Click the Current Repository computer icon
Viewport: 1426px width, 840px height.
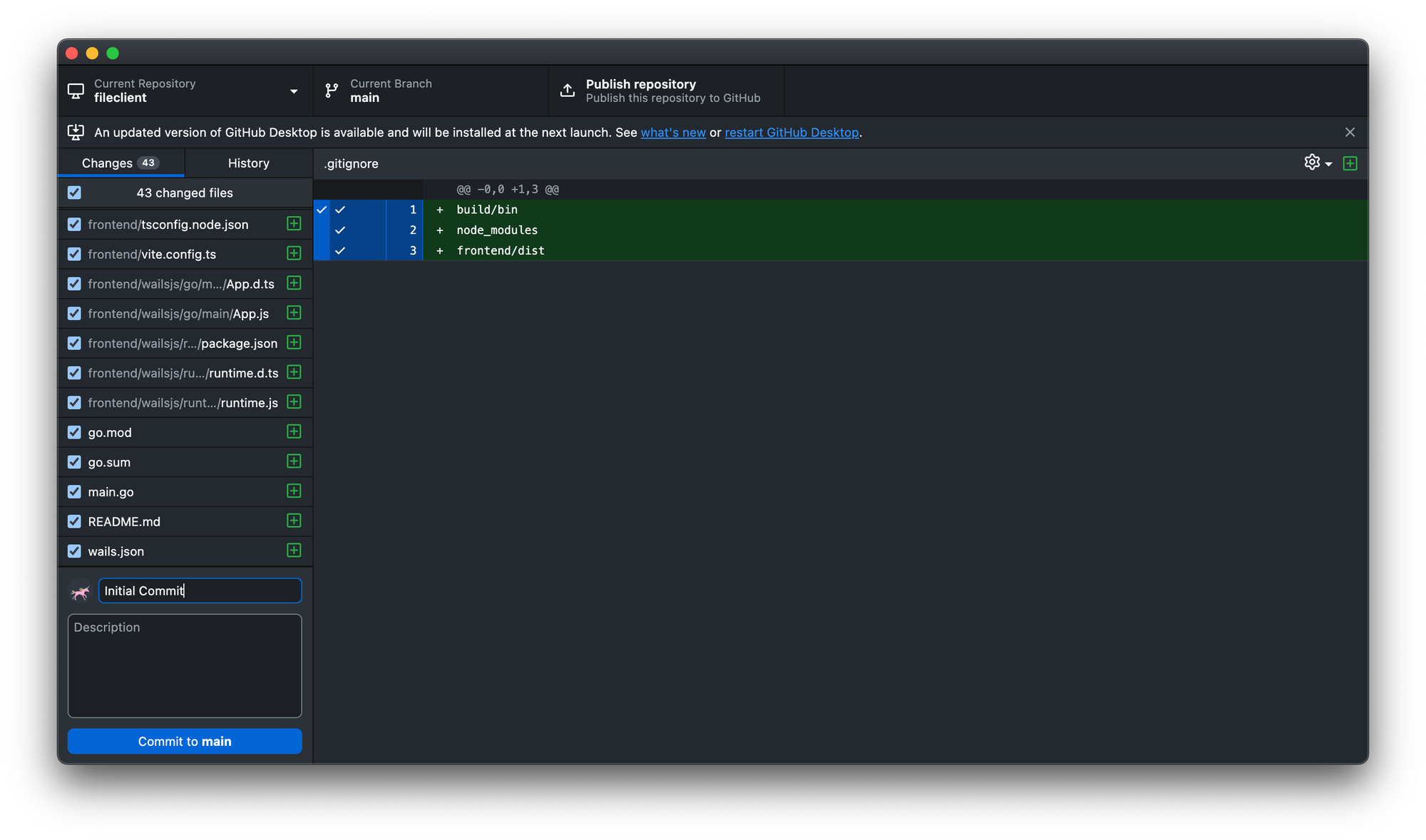pos(76,90)
